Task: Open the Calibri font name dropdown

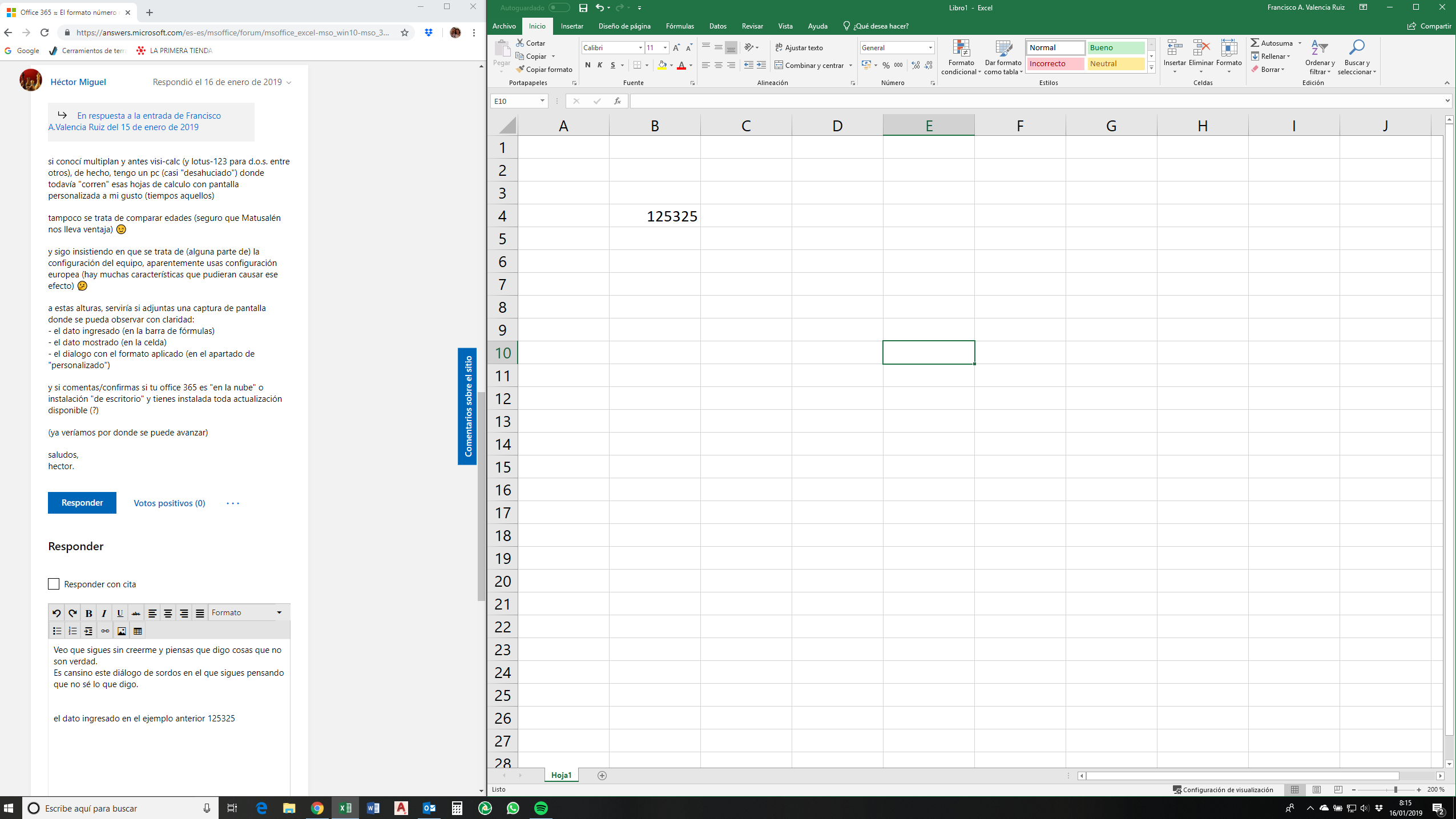Action: (640, 48)
